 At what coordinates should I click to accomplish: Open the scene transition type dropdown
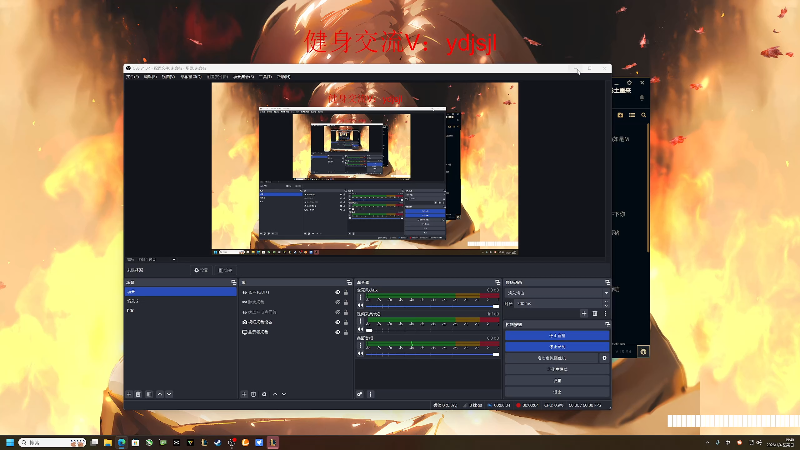557,293
